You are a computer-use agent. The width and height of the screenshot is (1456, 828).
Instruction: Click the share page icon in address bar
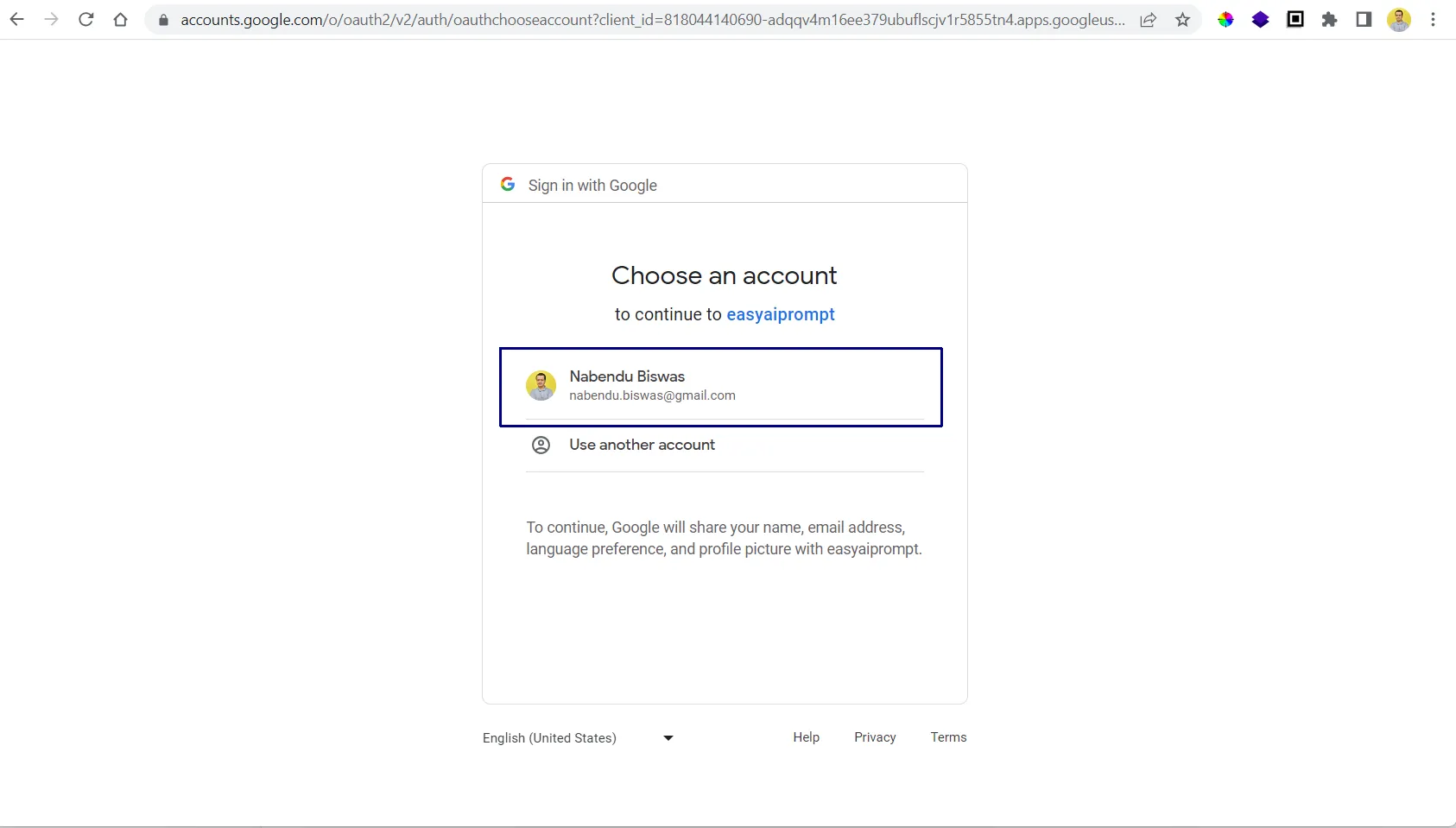1148,20
